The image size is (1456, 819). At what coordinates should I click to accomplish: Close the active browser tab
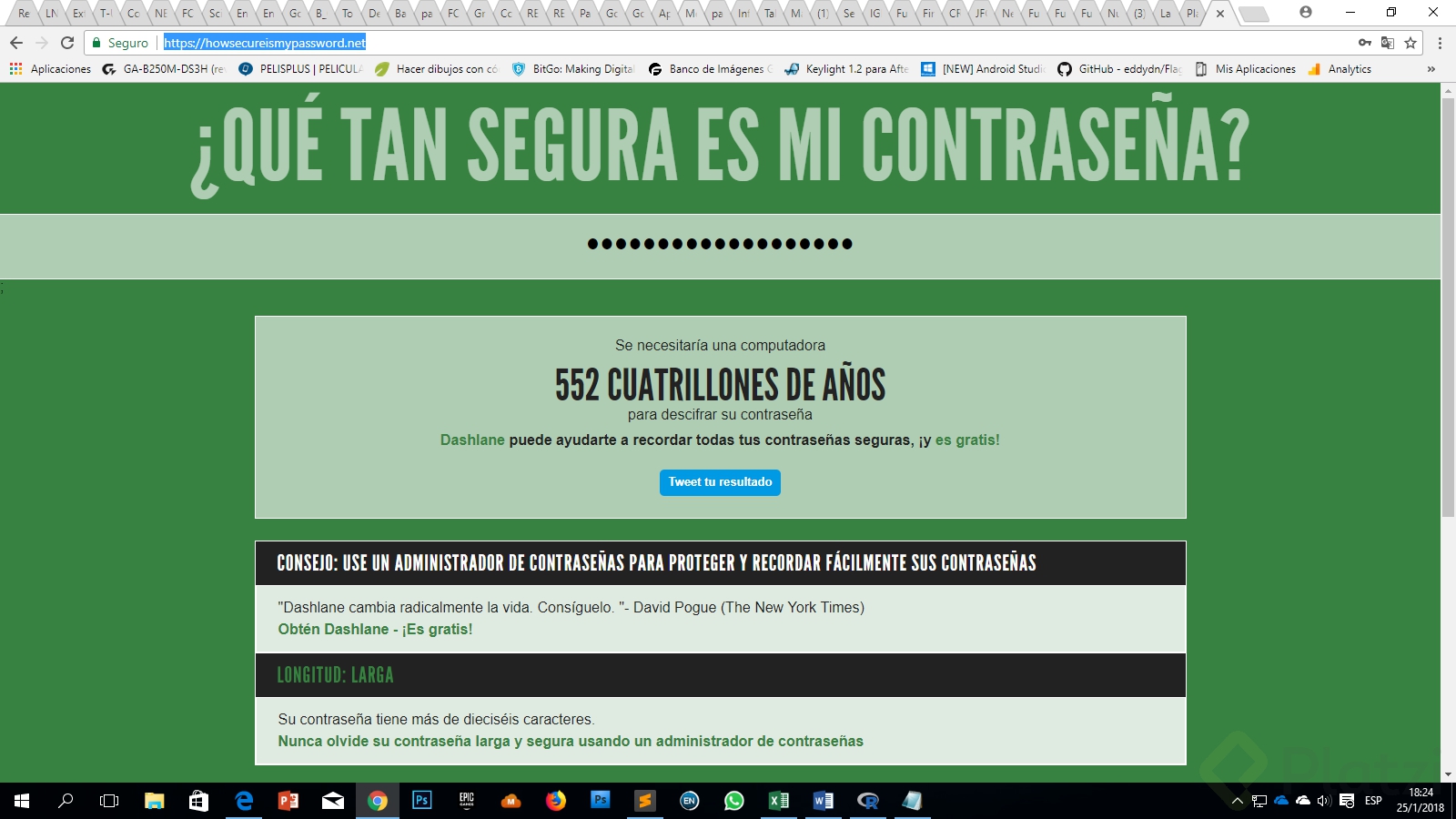(1220, 14)
